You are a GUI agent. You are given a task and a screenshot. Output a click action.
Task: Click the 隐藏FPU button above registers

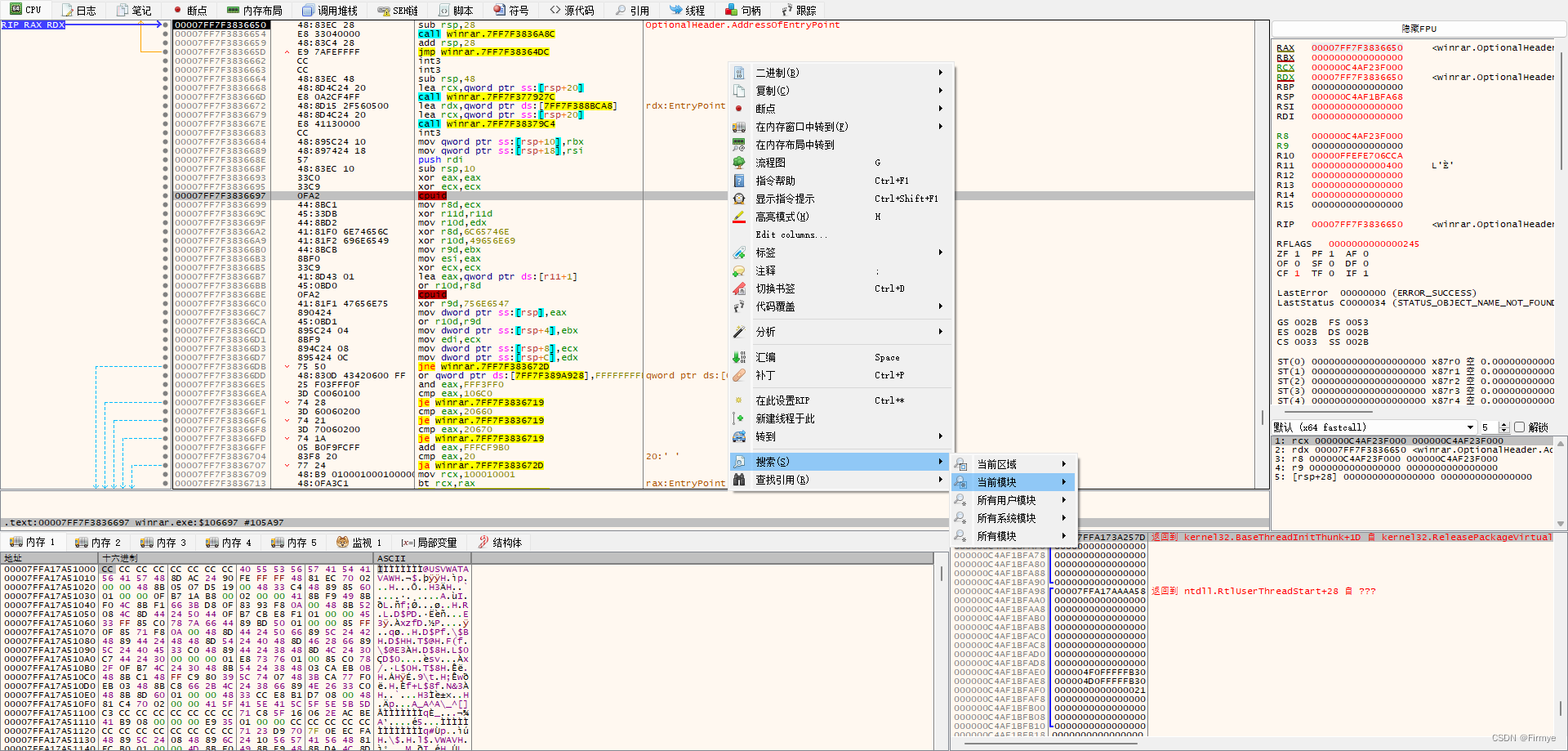[x=1419, y=29]
